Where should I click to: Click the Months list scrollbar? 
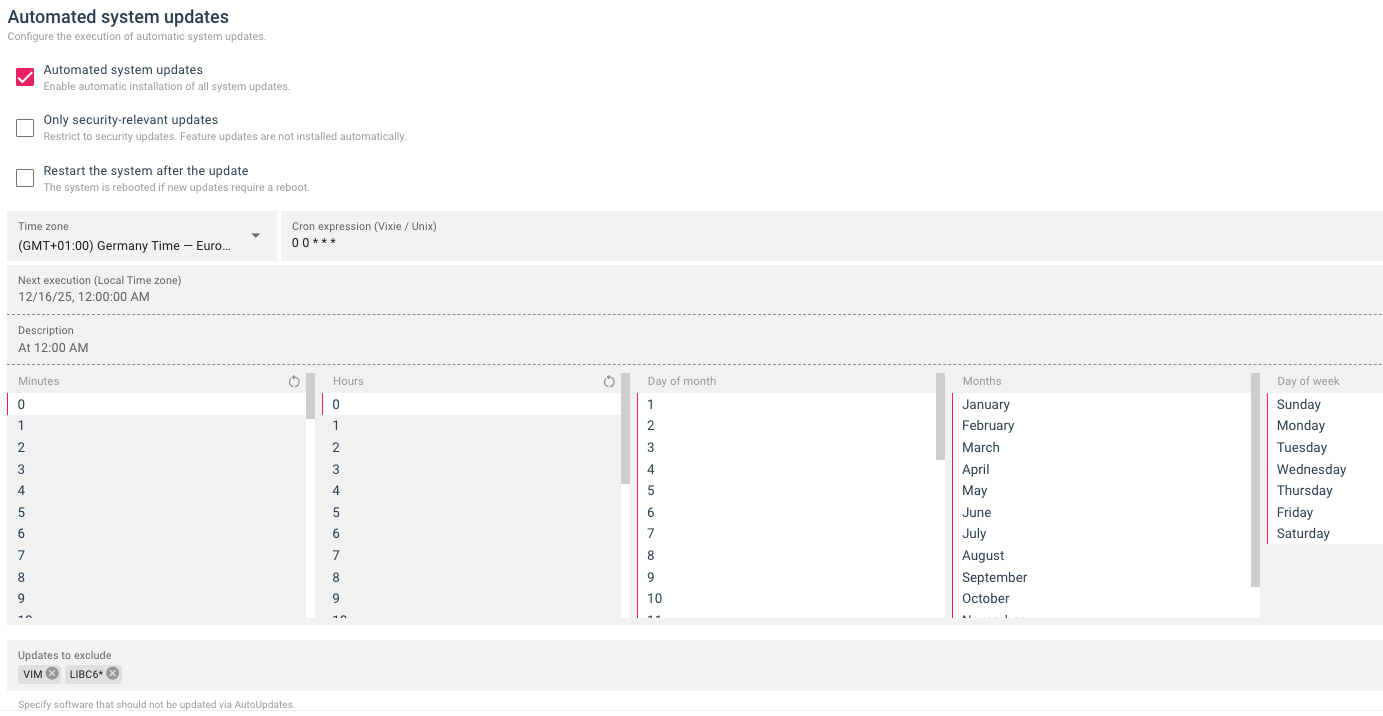coord(1255,480)
